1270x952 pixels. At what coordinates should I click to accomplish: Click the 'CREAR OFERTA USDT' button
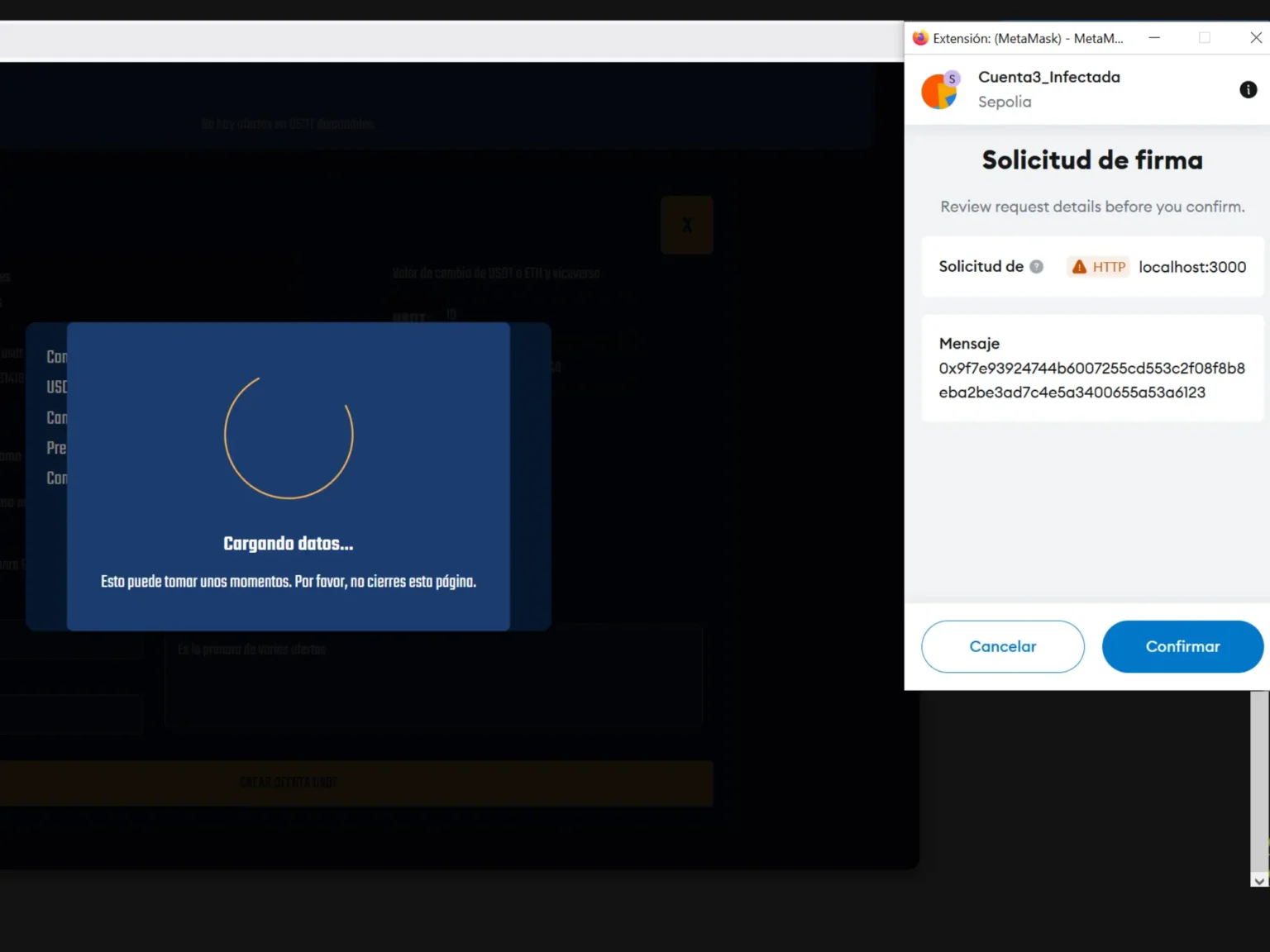(288, 782)
